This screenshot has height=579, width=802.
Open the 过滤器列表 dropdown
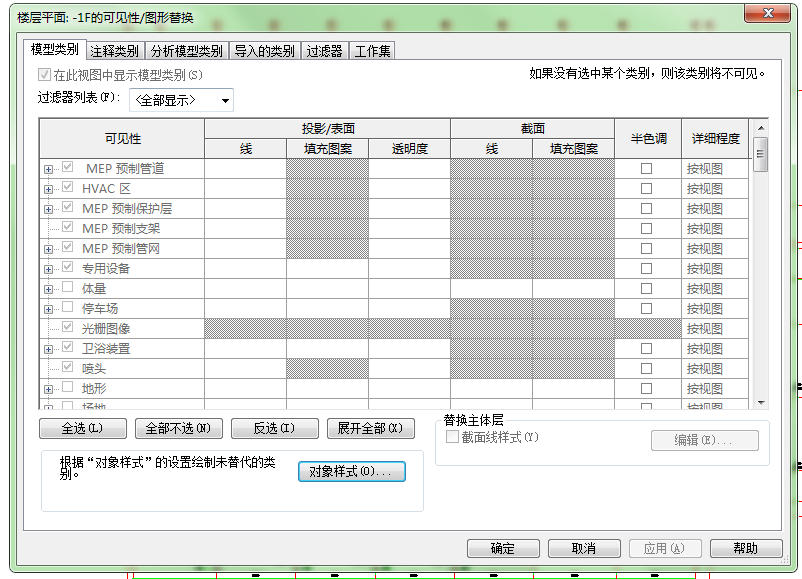click(182, 100)
